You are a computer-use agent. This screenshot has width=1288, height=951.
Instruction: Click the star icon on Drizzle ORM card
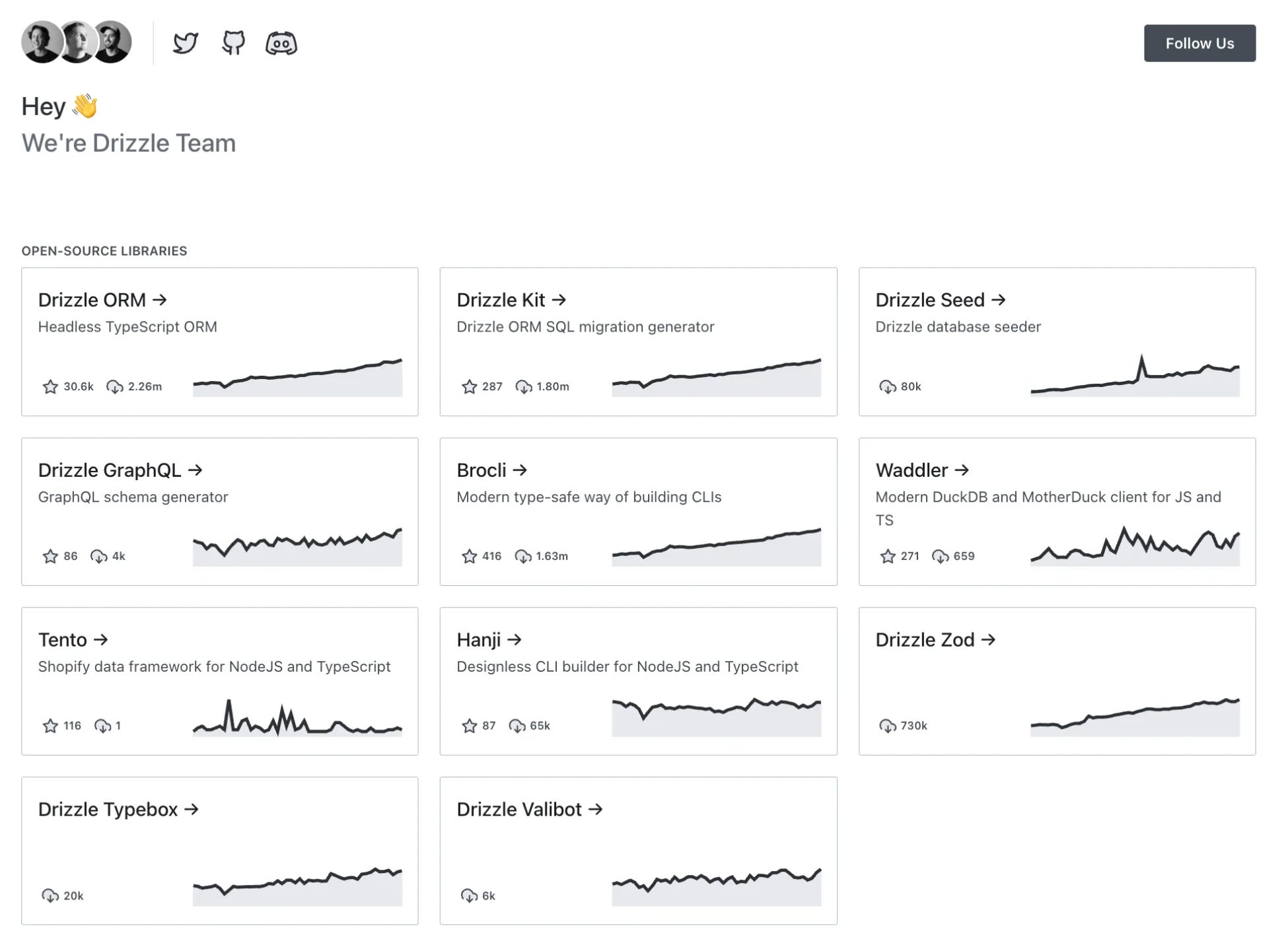(50, 387)
